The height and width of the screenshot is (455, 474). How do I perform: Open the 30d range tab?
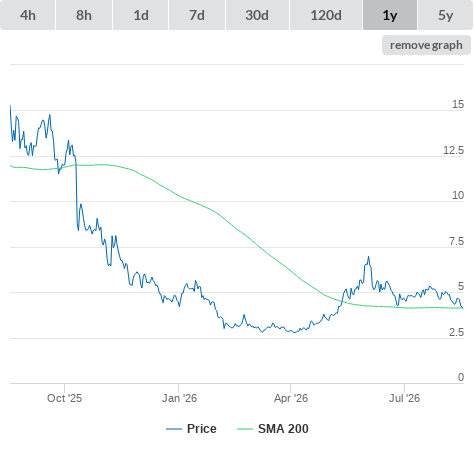click(x=257, y=15)
